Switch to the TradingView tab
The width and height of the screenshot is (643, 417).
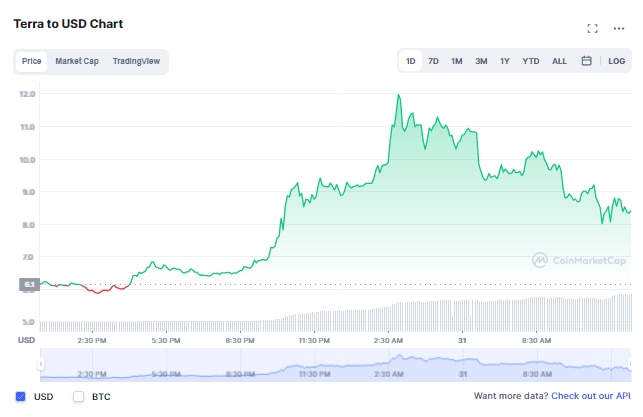tap(138, 61)
